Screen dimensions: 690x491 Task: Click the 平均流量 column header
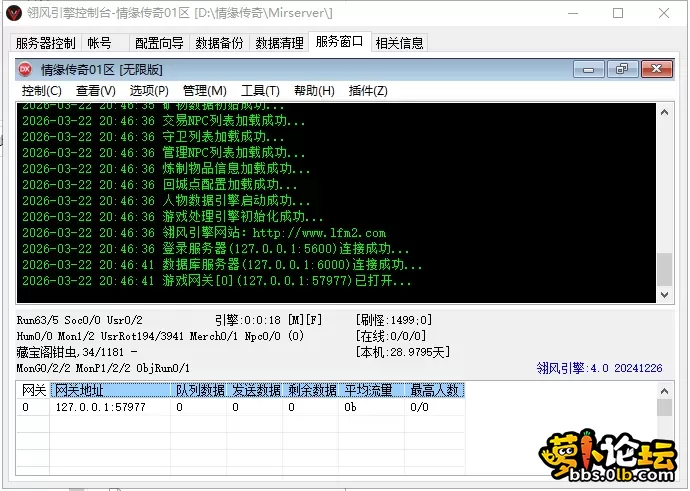[x=371, y=390]
